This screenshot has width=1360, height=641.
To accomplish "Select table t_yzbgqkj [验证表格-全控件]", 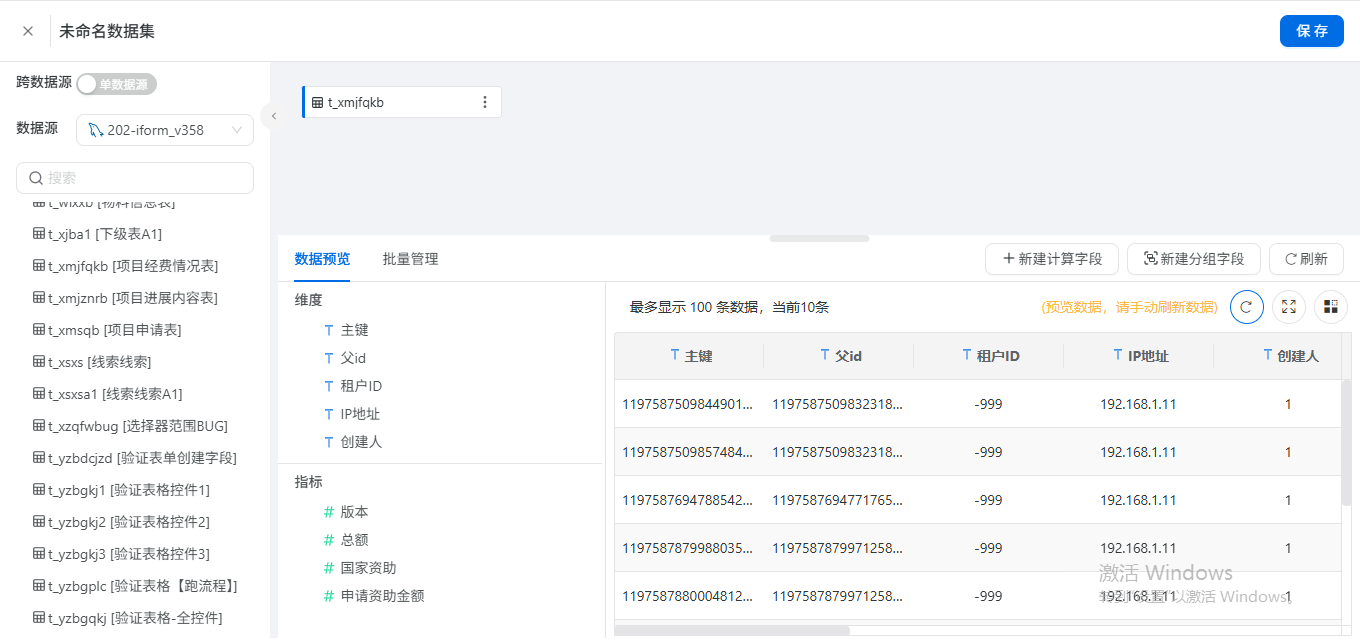I will [127, 618].
